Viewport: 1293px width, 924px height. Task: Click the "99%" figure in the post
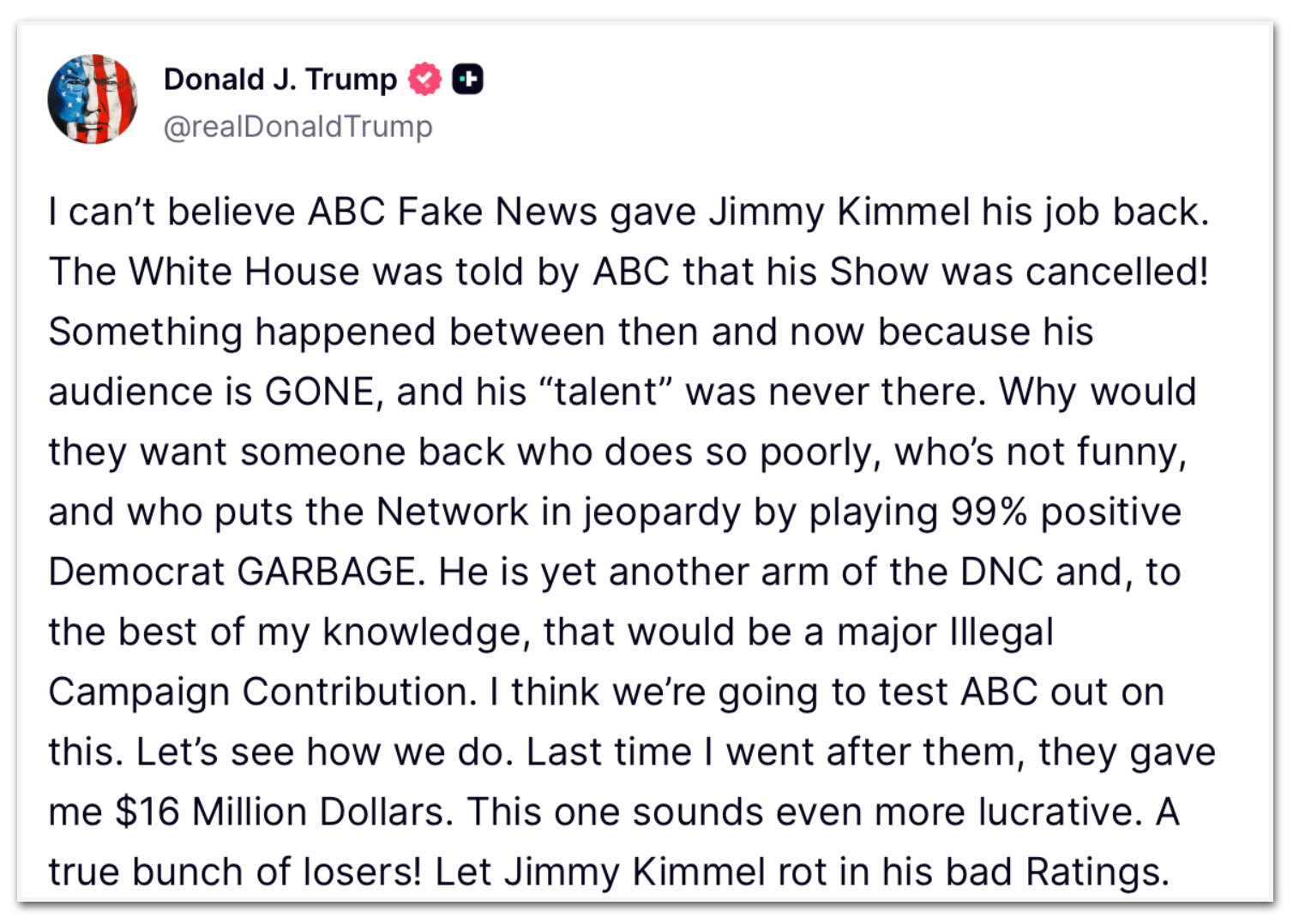point(989,512)
